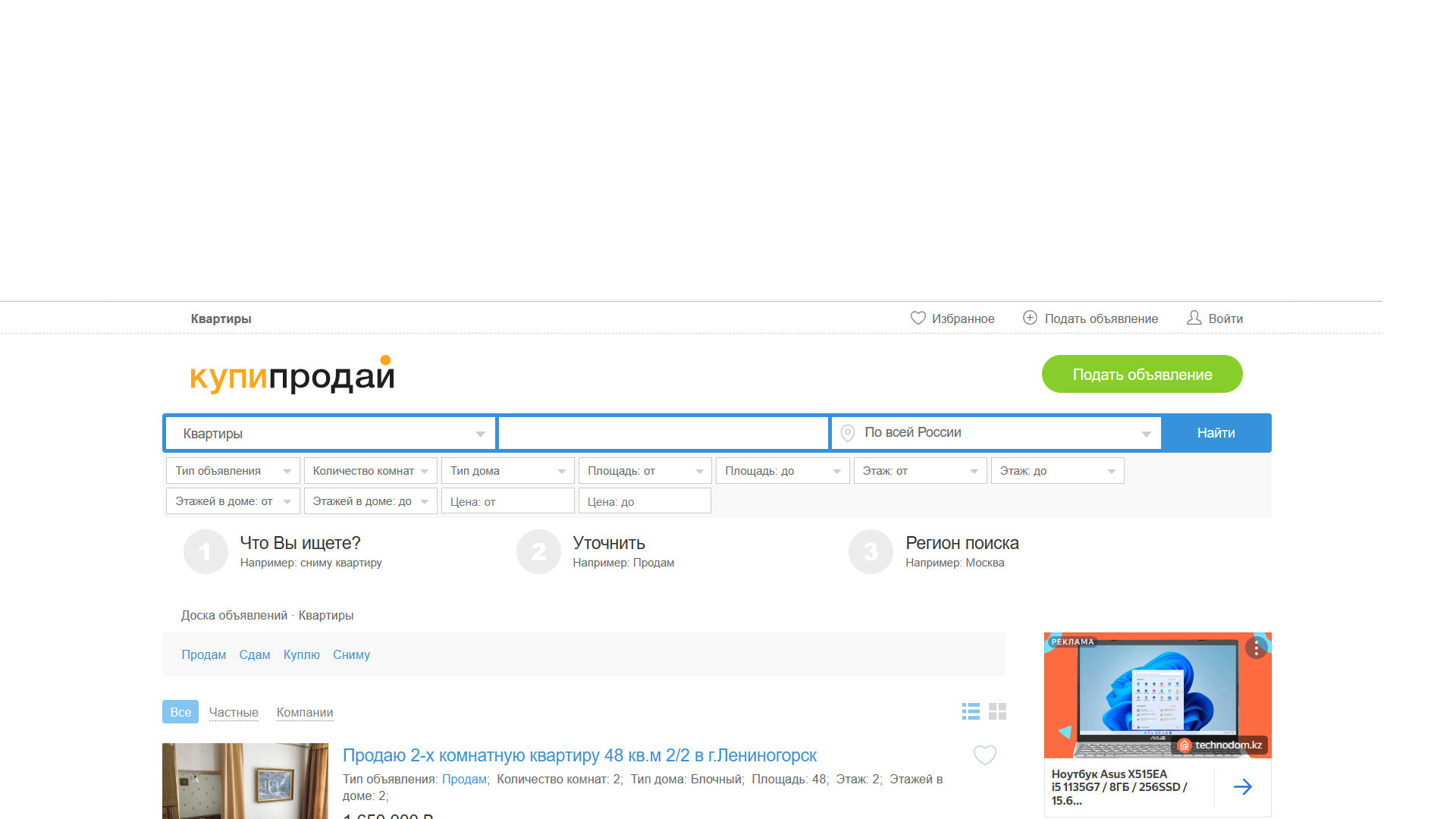
Task: Click the Войти login link
Action: pos(1225,319)
